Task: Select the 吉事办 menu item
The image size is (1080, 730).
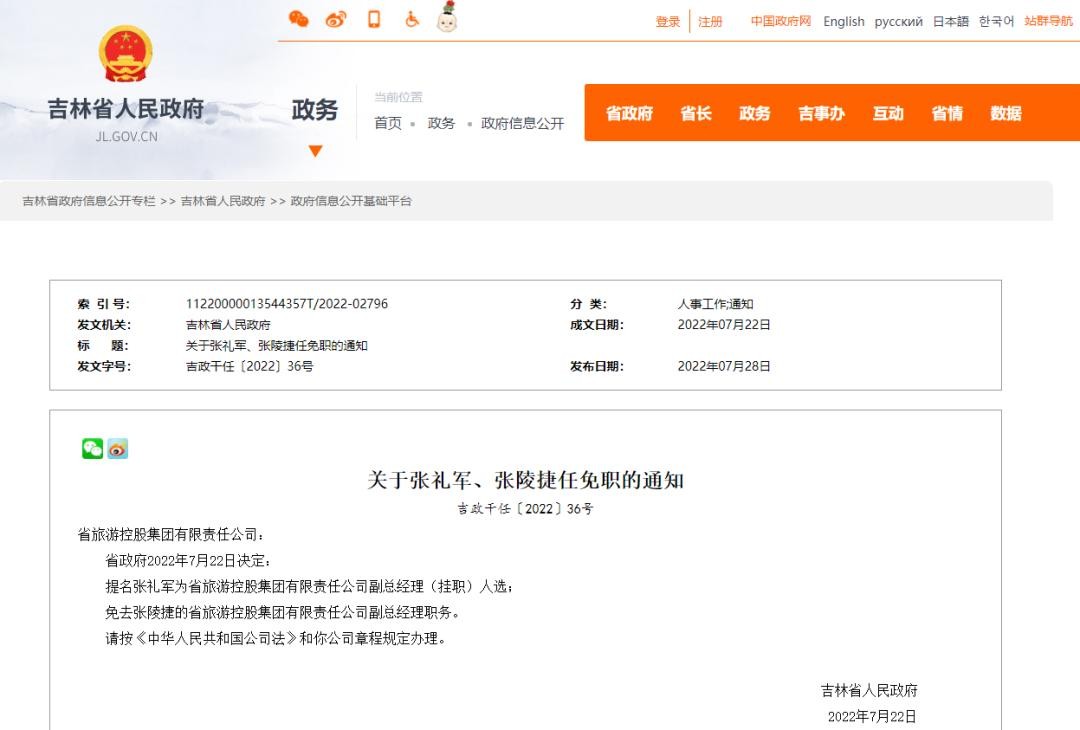Action: pos(821,113)
